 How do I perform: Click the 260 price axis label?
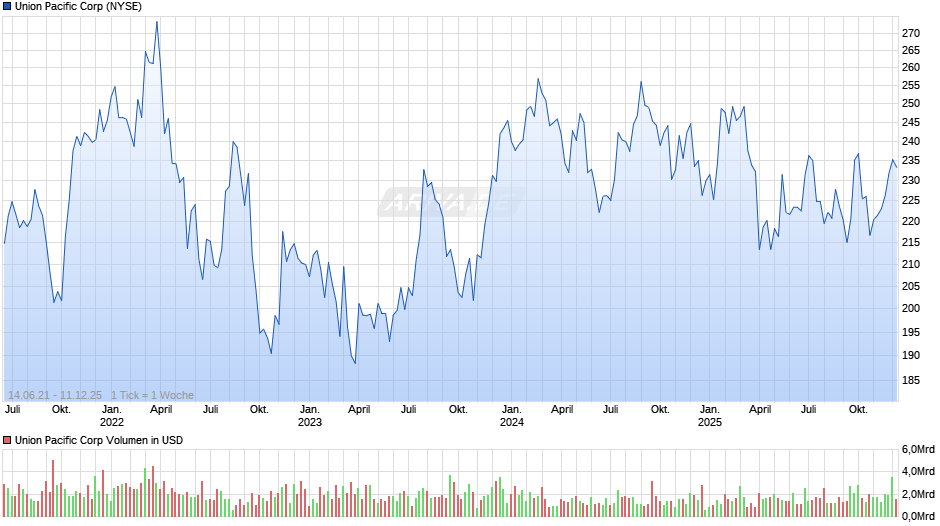click(911, 68)
